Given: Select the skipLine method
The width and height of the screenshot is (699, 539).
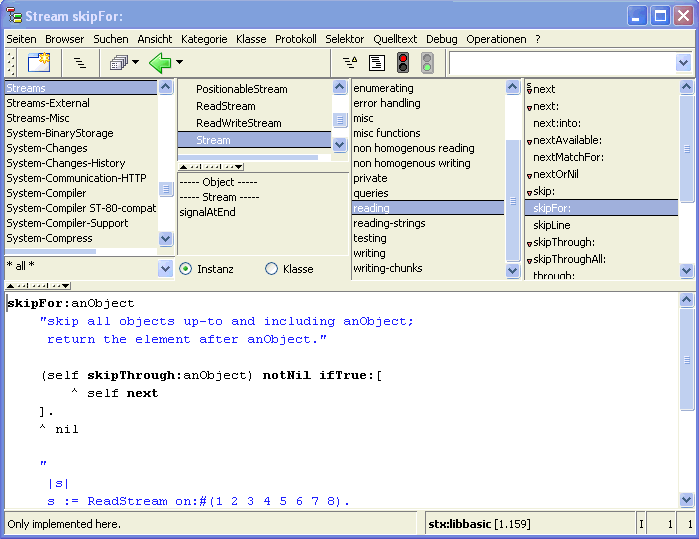Looking at the screenshot, I should click(601, 225).
